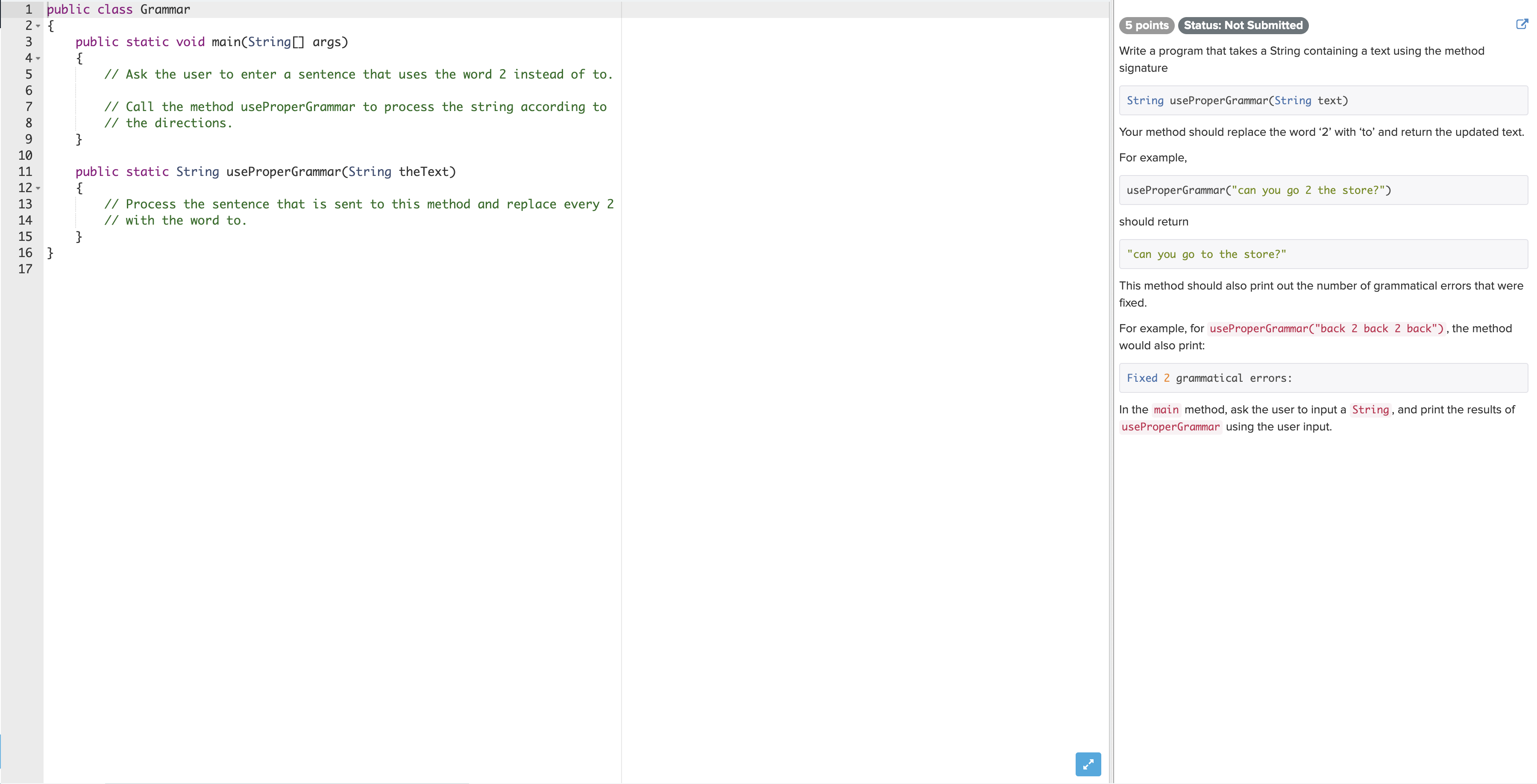1537x784 pixels.
Task: Click the '5 points' badge
Action: (x=1146, y=25)
